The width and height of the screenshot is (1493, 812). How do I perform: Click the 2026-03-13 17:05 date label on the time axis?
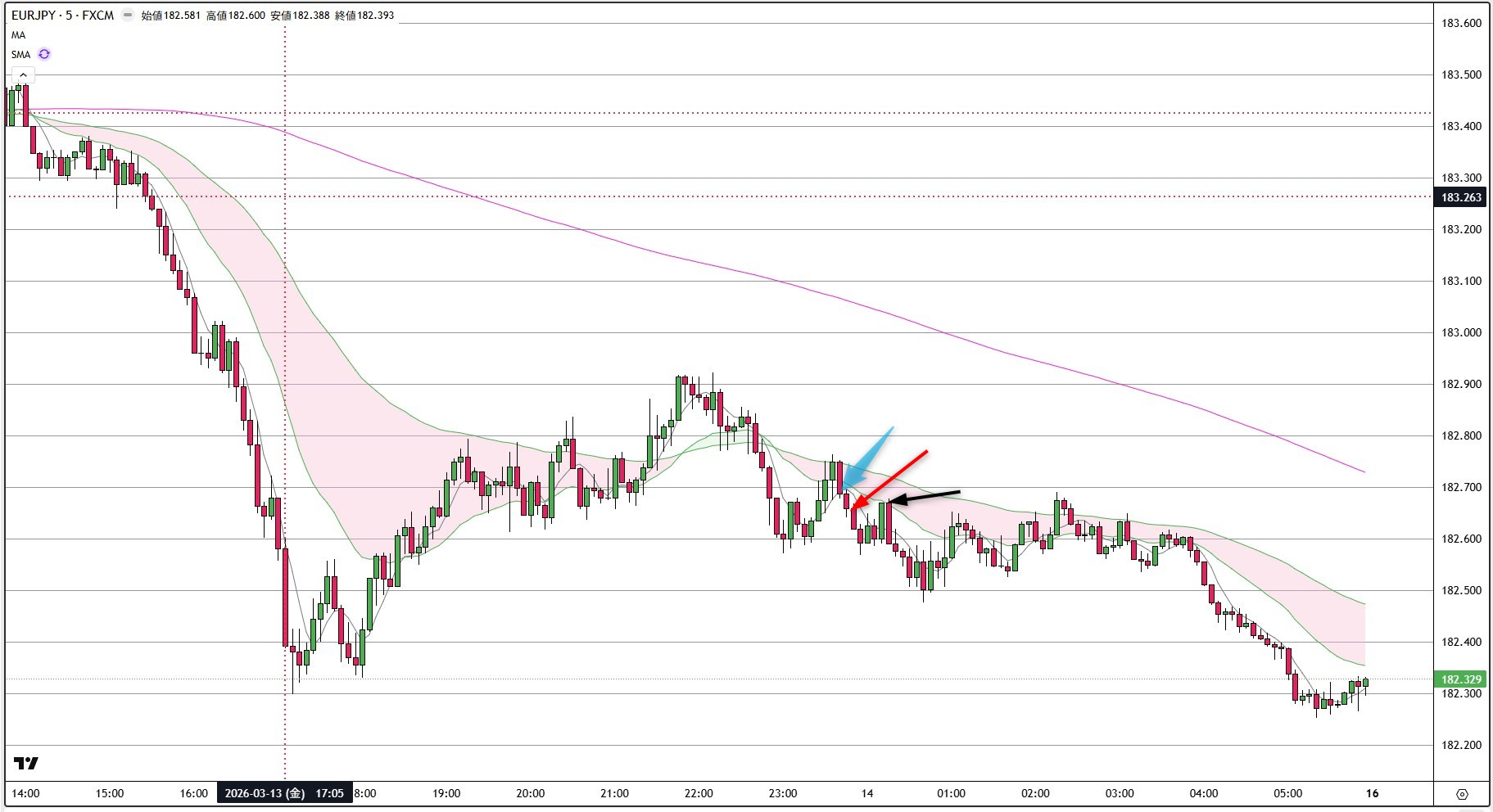284,793
